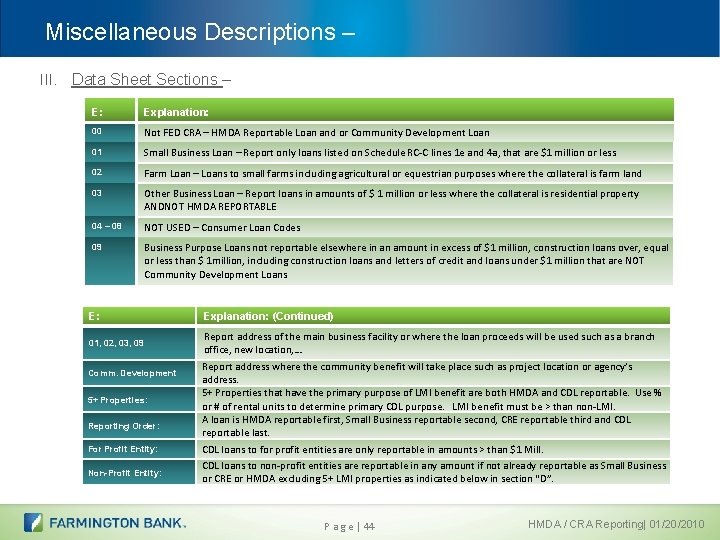Select code cell '03'
This screenshot has height=540, width=720.
point(110,200)
